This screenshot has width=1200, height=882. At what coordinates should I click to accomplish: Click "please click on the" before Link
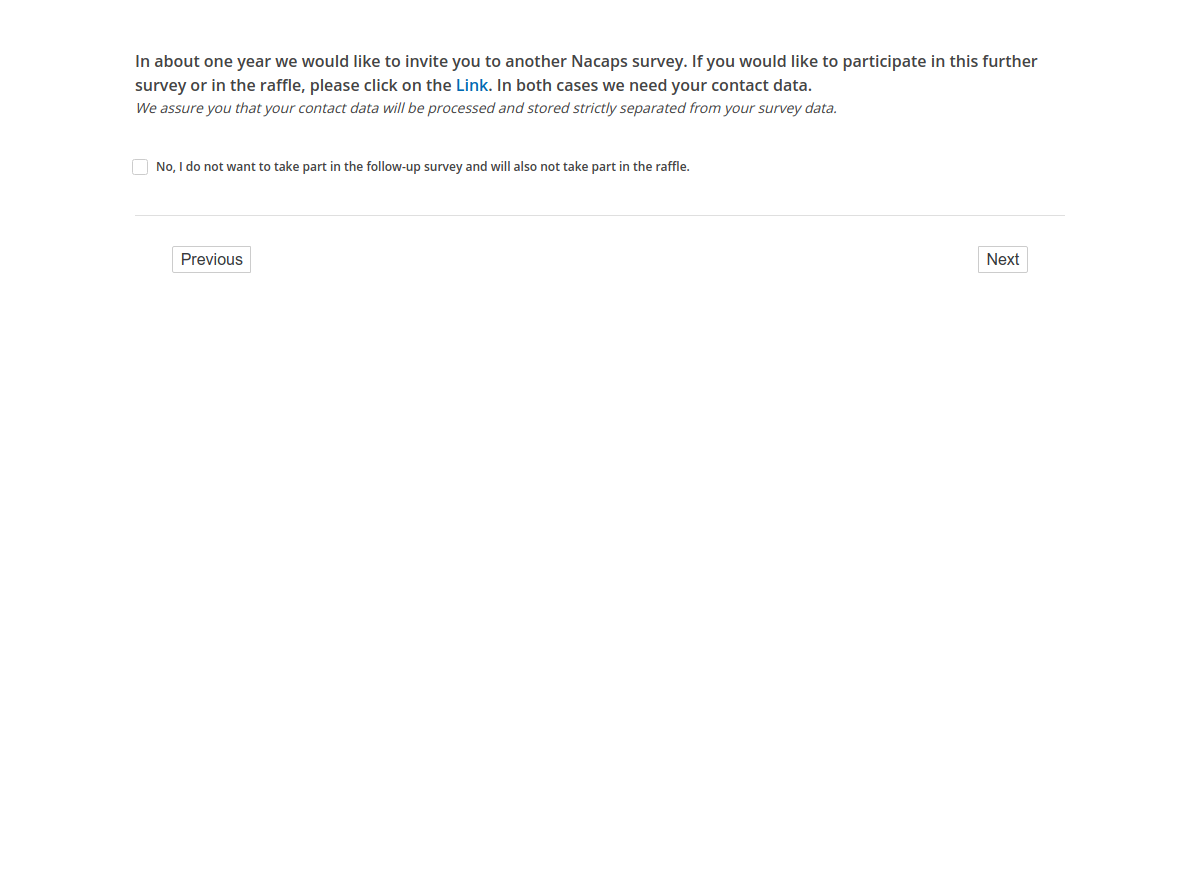pos(380,86)
